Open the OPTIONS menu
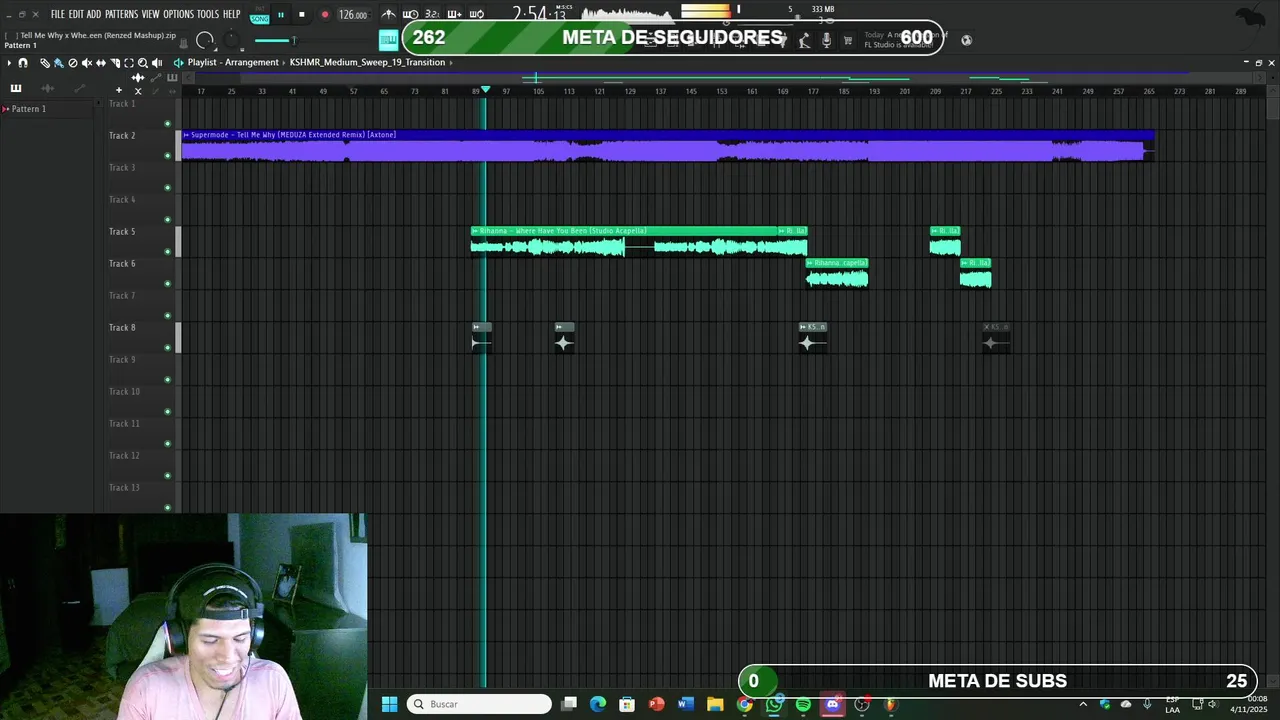Image resolution: width=1280 pixels, height=720 pixels. [x=179, y=14]
